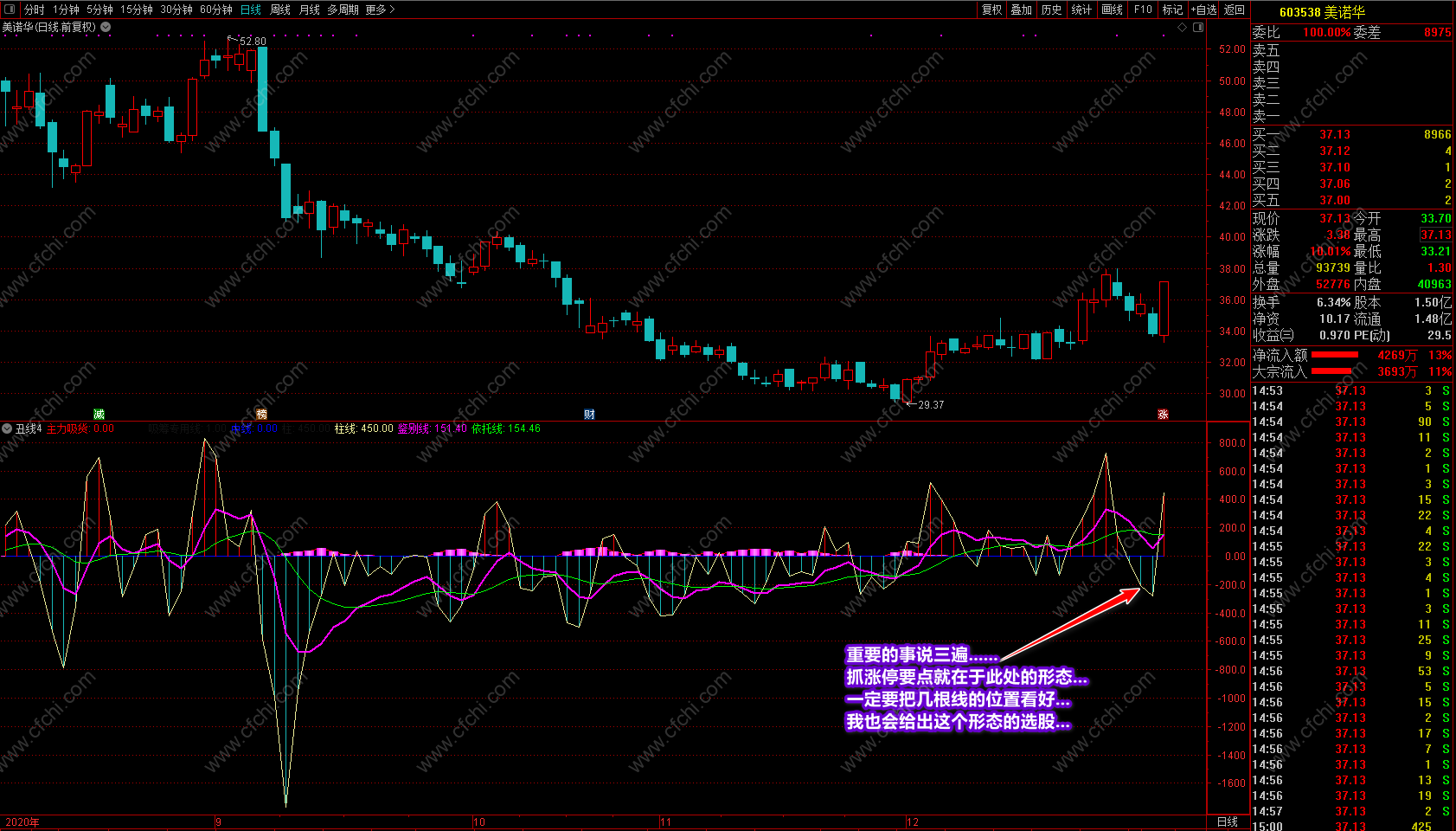Open 画线 drawing tools
1456x831 pixels.
click(x=1112, y=10)
